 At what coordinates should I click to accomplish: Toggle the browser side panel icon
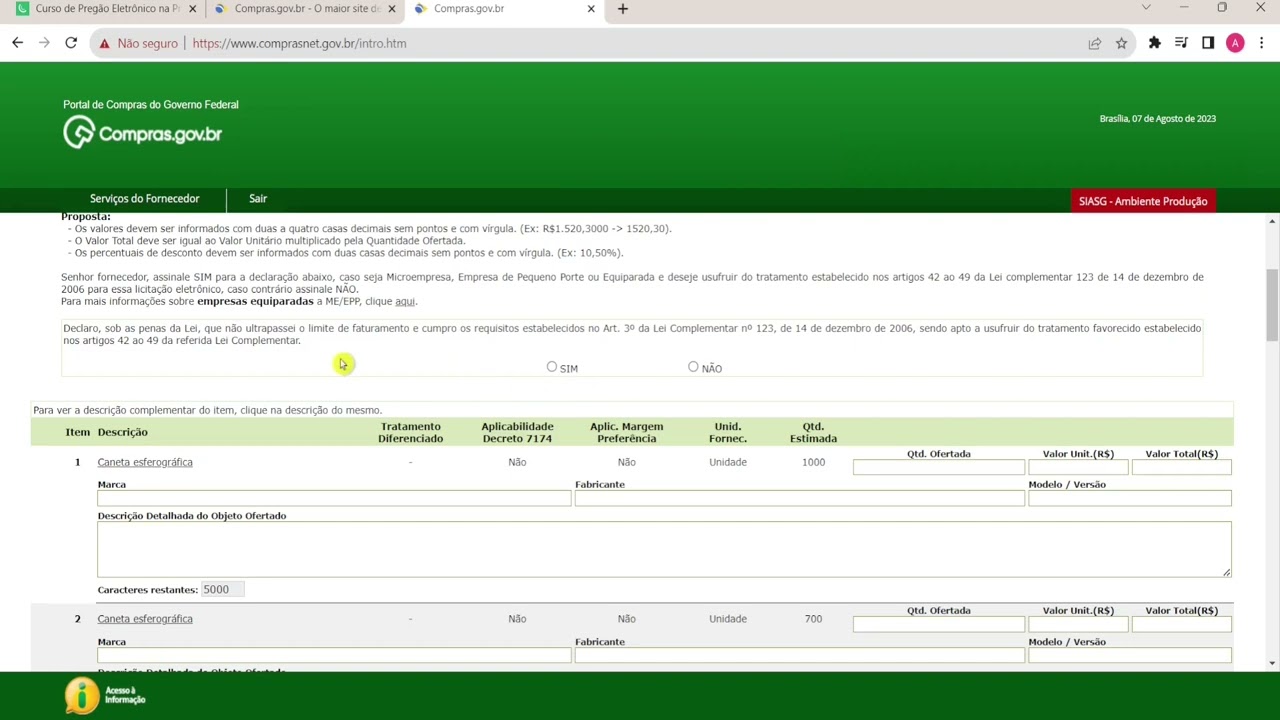pos(1208,43)
